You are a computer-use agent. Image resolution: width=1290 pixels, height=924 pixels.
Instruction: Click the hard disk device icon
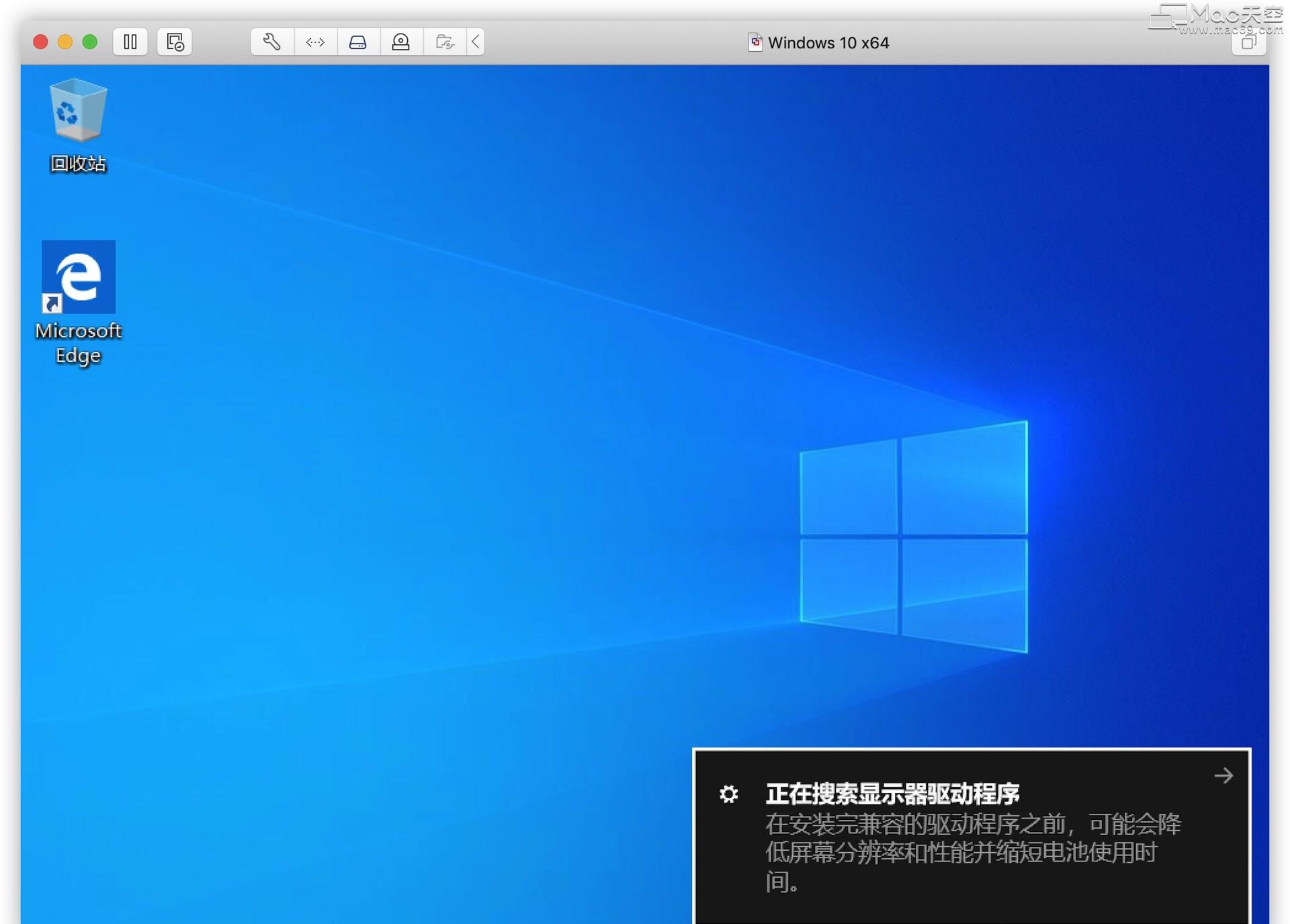pos(358,42)
